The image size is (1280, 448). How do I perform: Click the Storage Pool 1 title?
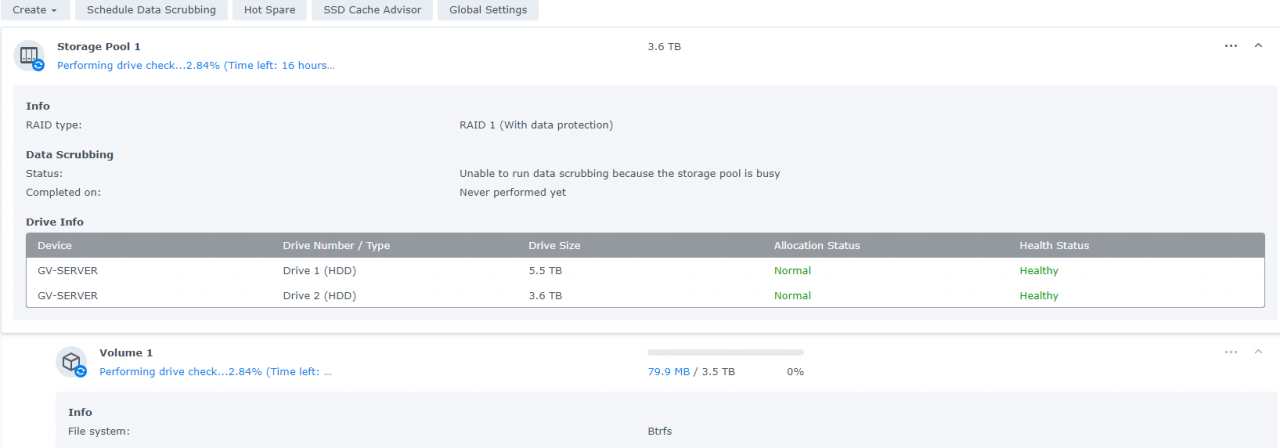click(99, 46)
